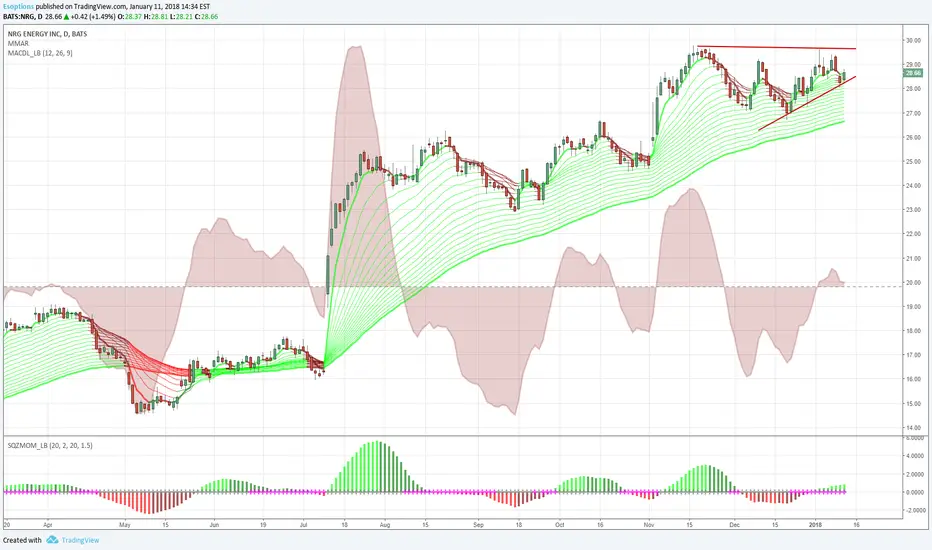This screenshot has width=932, height=550.
Task: Click the 18.00 price axis label
Action: [912, 331]
